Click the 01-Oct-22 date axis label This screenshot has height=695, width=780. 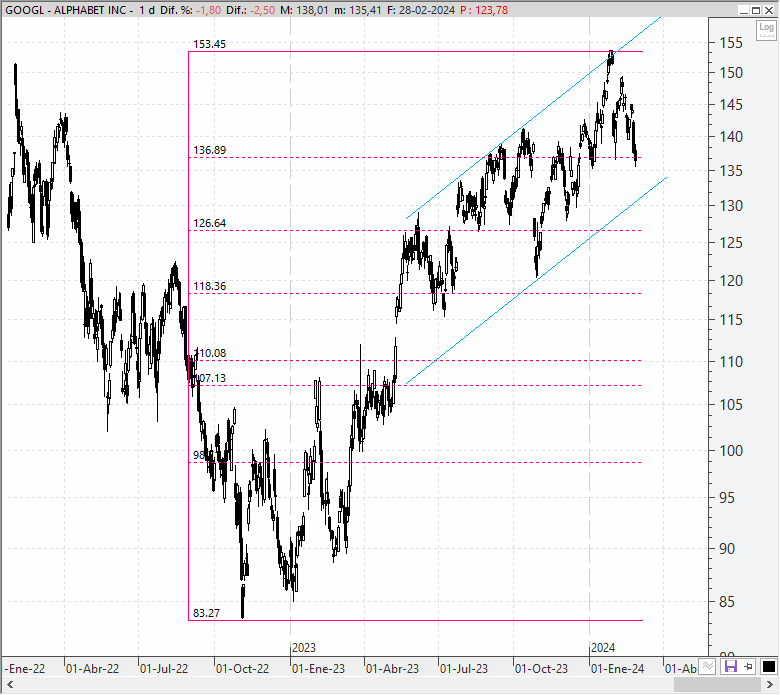pyautogui.click(x=242, y=669)
